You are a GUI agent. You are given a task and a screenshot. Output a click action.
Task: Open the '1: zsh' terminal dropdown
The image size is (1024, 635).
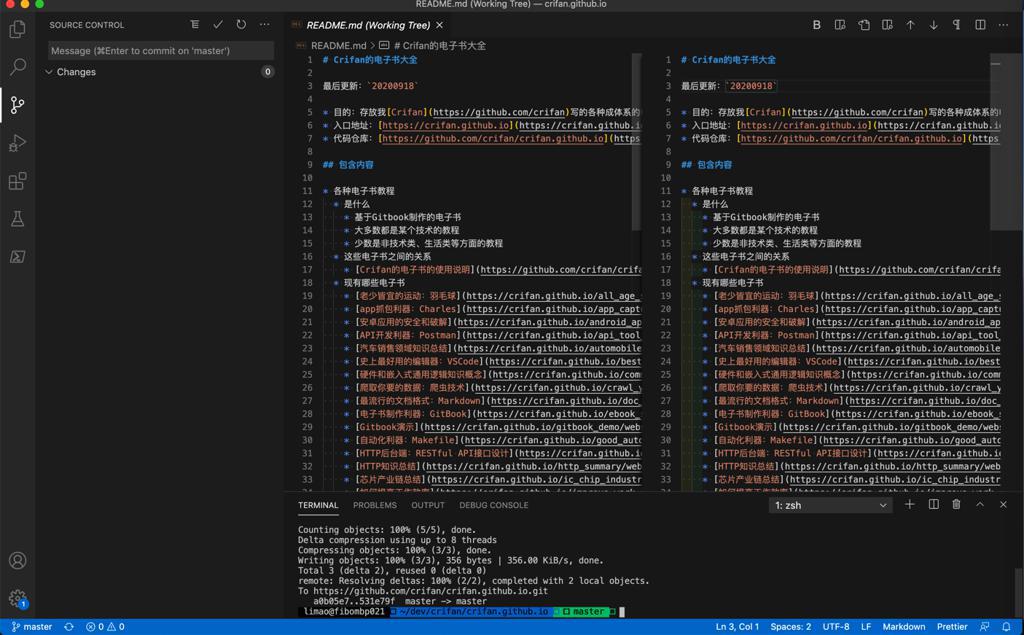pos(830,506)
